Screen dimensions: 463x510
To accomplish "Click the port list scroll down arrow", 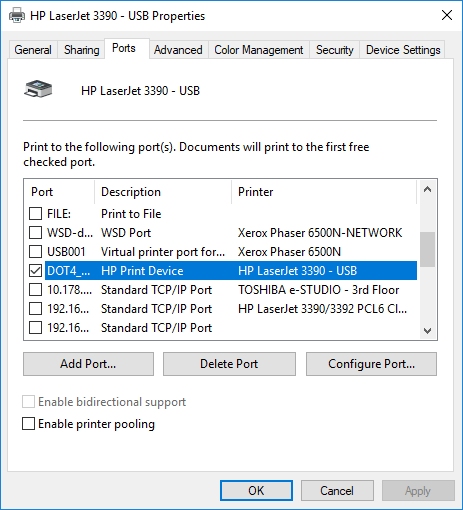I will (427, 331).
